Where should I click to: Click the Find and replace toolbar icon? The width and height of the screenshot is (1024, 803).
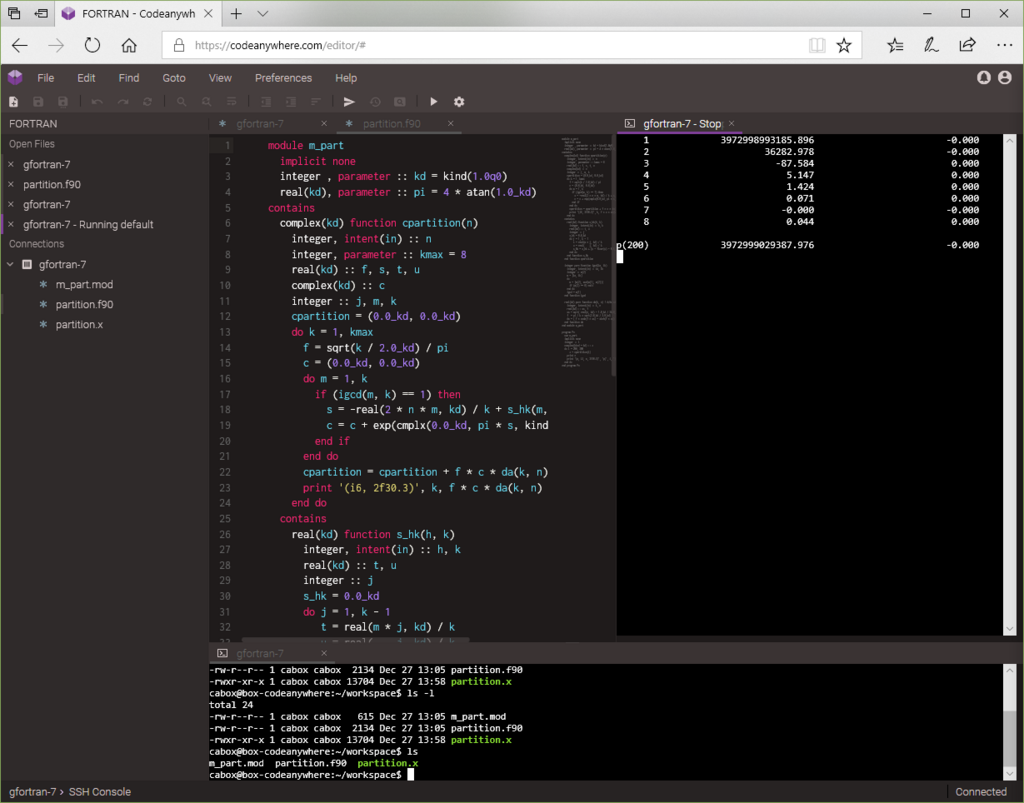[x=206, y=102]
